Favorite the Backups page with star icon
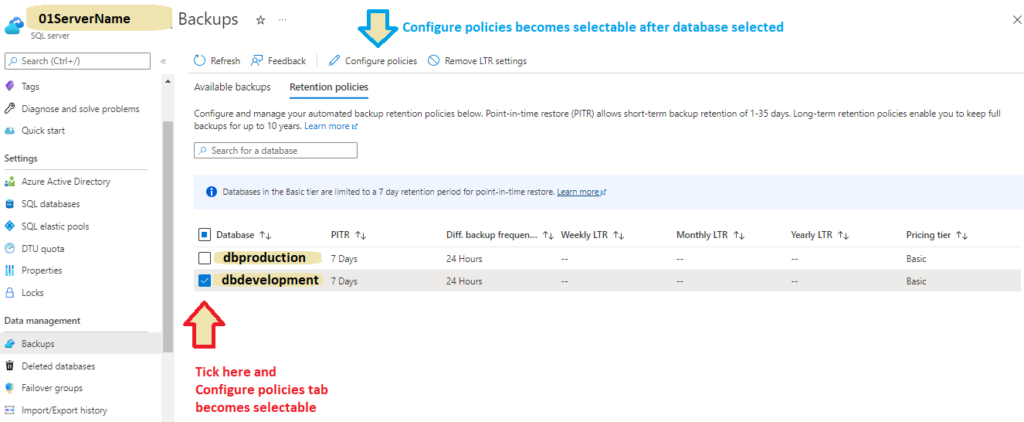 [x=261, y=20]
